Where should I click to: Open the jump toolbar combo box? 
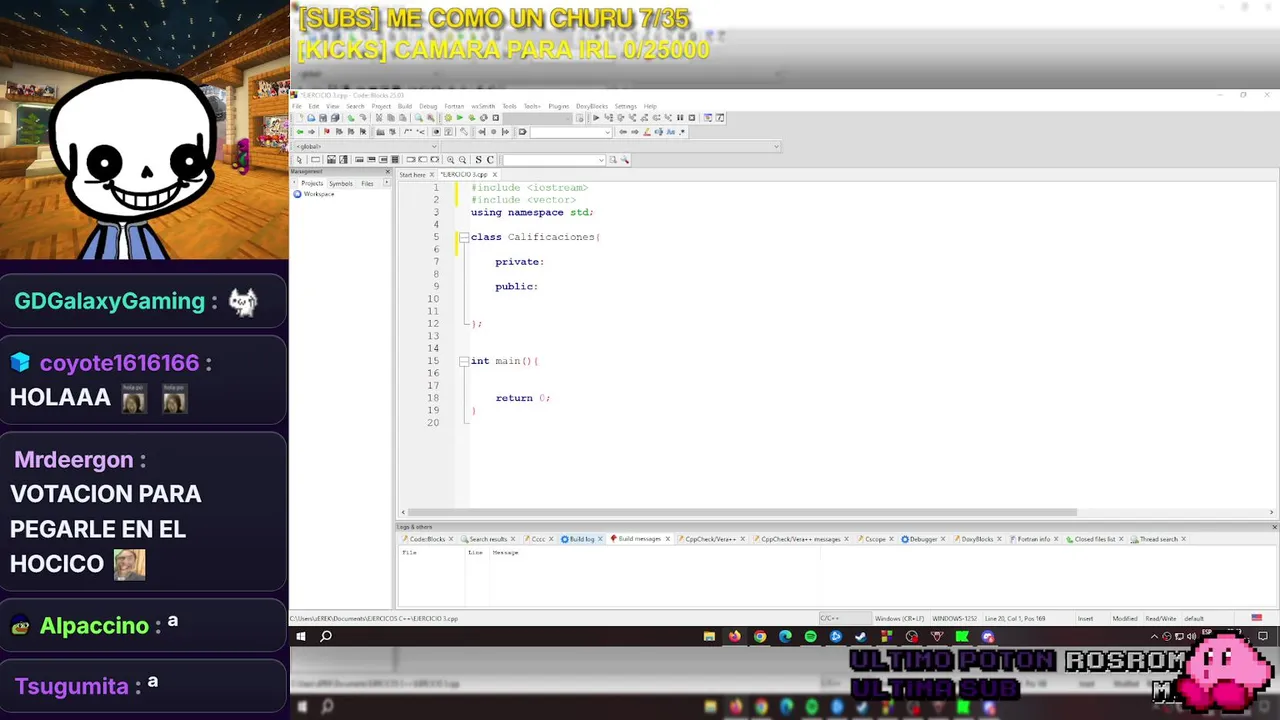(x=571, y=132)
